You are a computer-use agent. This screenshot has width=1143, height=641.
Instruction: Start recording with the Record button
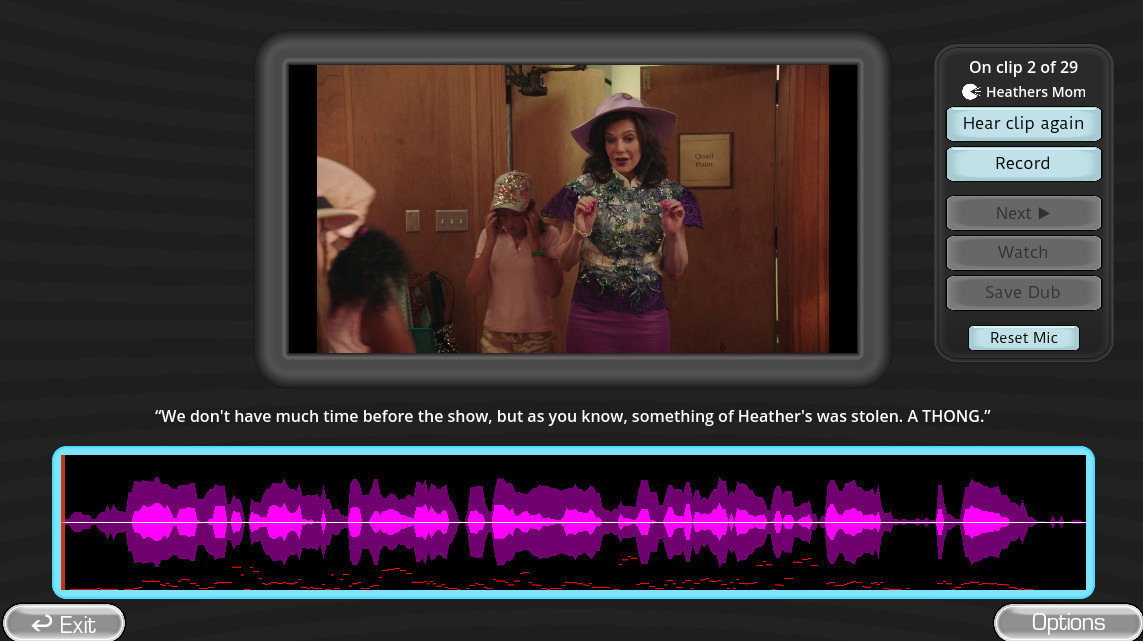(x=1023, y=163)
